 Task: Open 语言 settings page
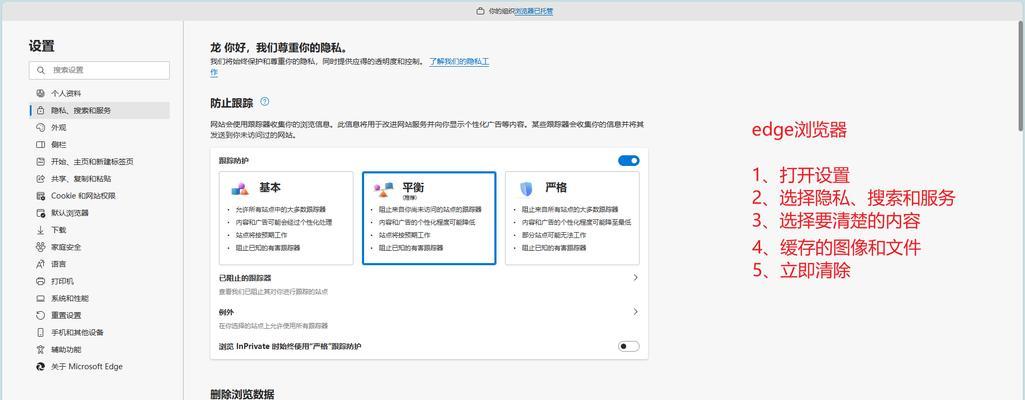click(100, 264)
